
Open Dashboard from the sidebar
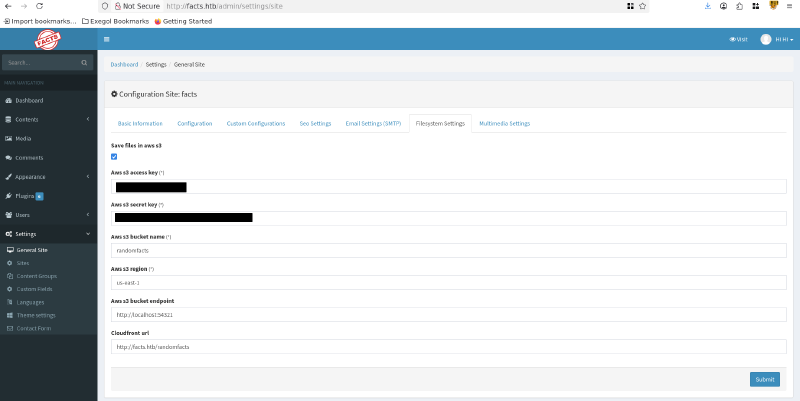click(29, 100)
